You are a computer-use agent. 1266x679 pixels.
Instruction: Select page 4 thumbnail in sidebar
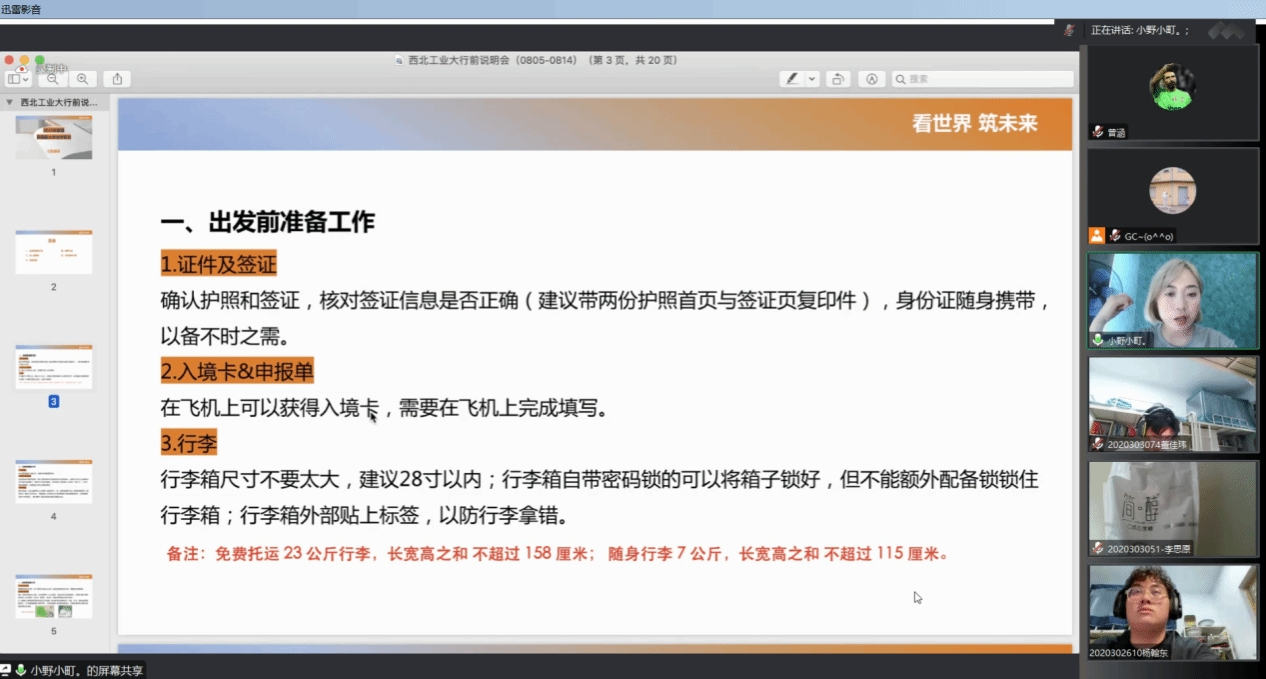54,481
